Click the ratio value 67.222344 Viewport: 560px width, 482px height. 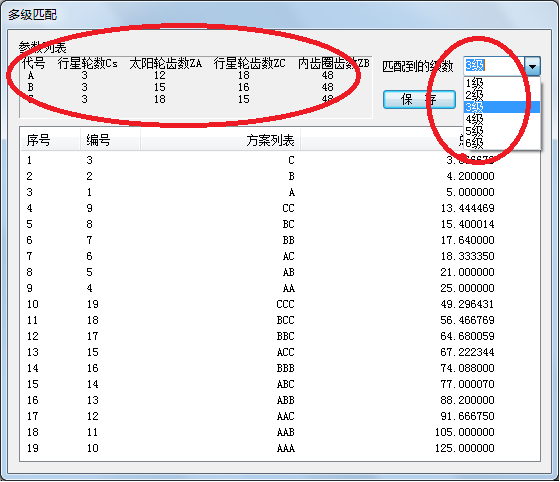[468, 352]
